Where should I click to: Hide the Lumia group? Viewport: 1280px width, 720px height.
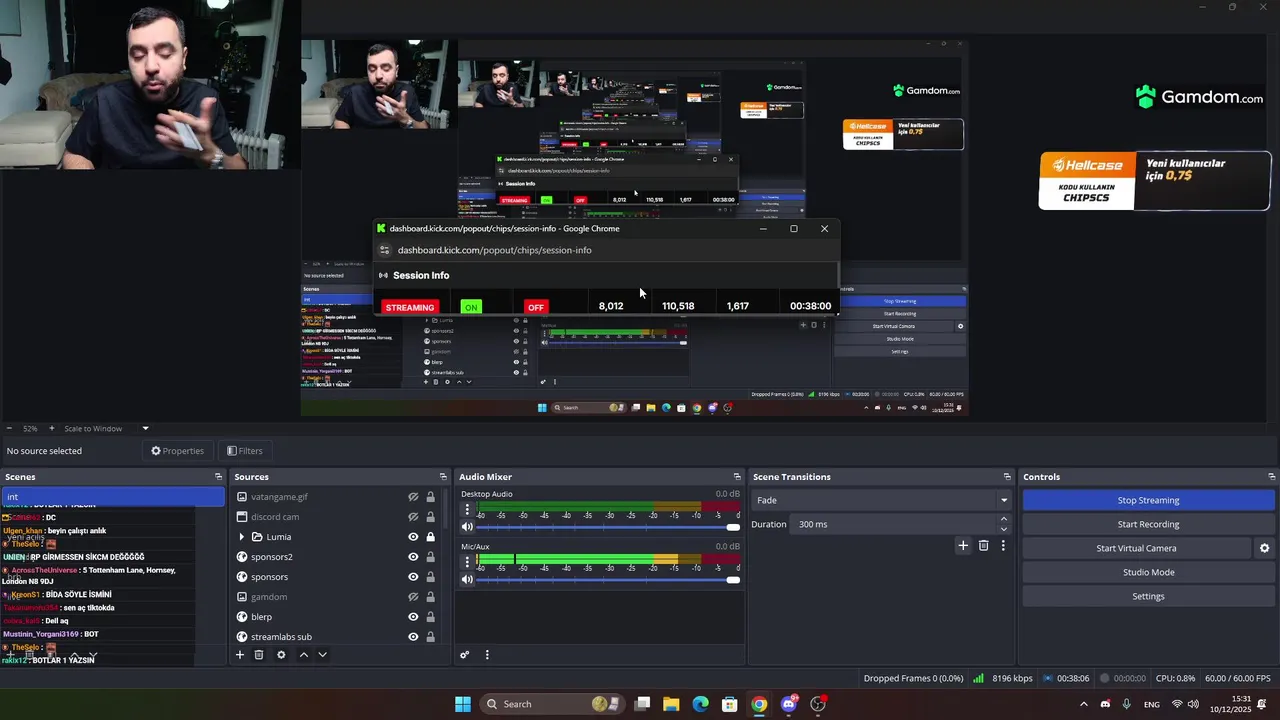coord(413,537)
